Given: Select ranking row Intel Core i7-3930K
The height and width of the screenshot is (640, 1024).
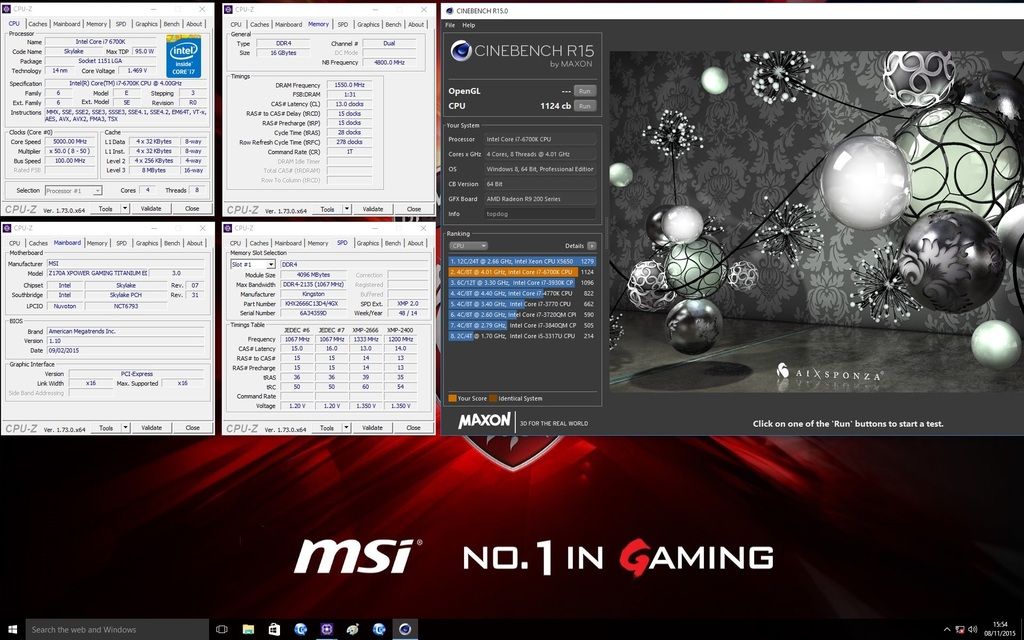Looking at the screenshot, I should pos(522,283).
